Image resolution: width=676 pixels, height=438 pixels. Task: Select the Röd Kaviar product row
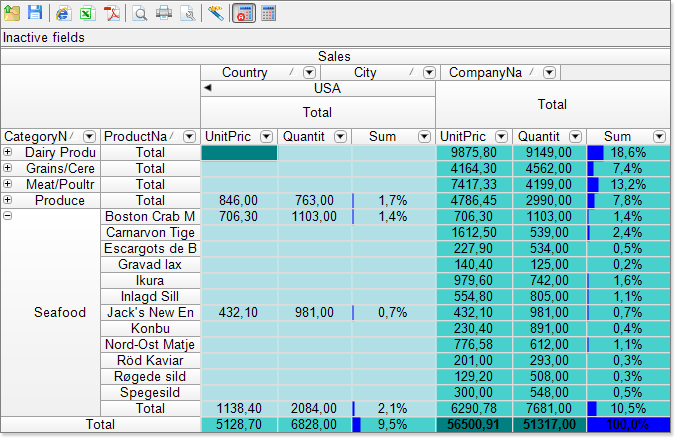(x=150, y=360)
